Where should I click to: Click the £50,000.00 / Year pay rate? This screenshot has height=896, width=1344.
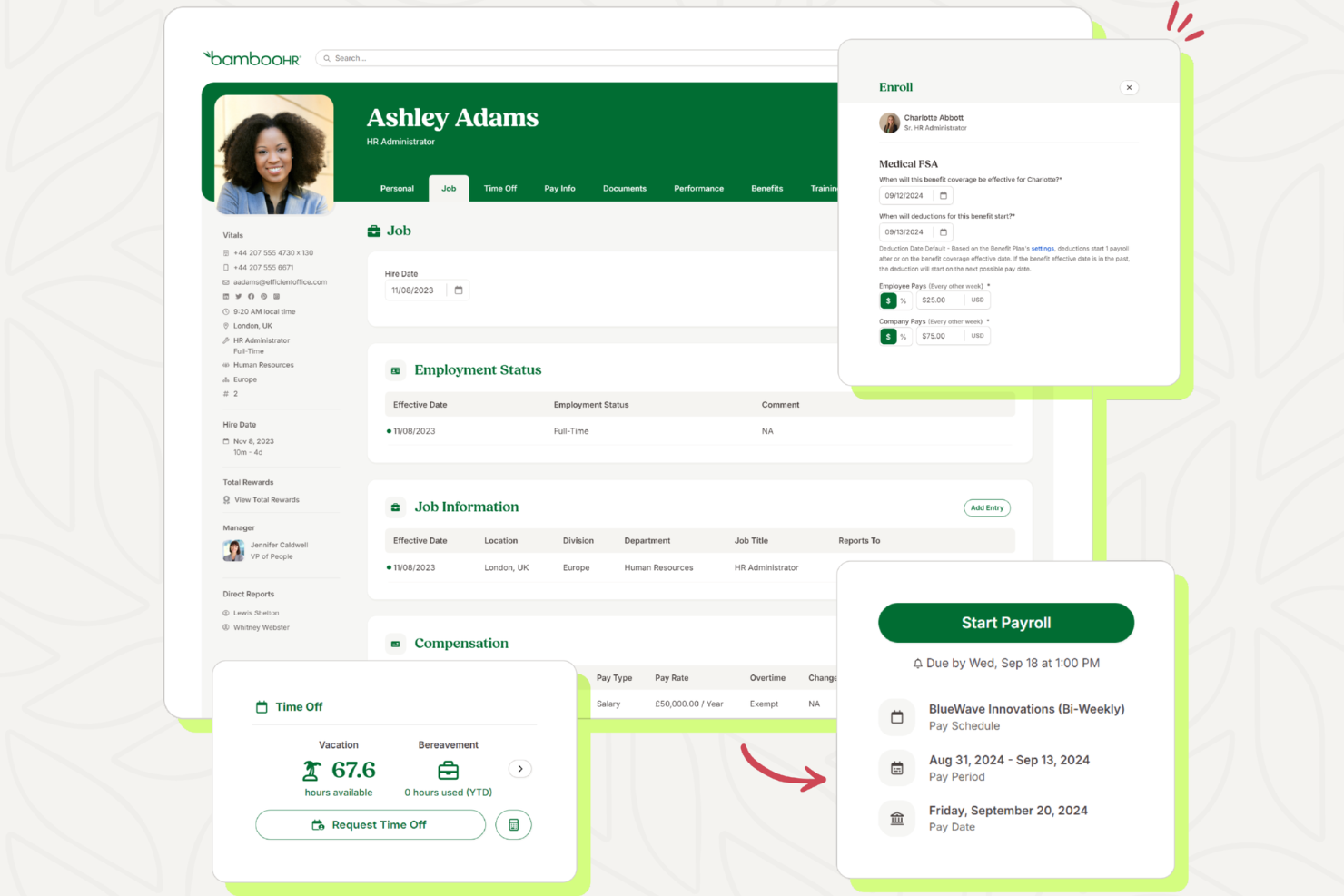689,704
